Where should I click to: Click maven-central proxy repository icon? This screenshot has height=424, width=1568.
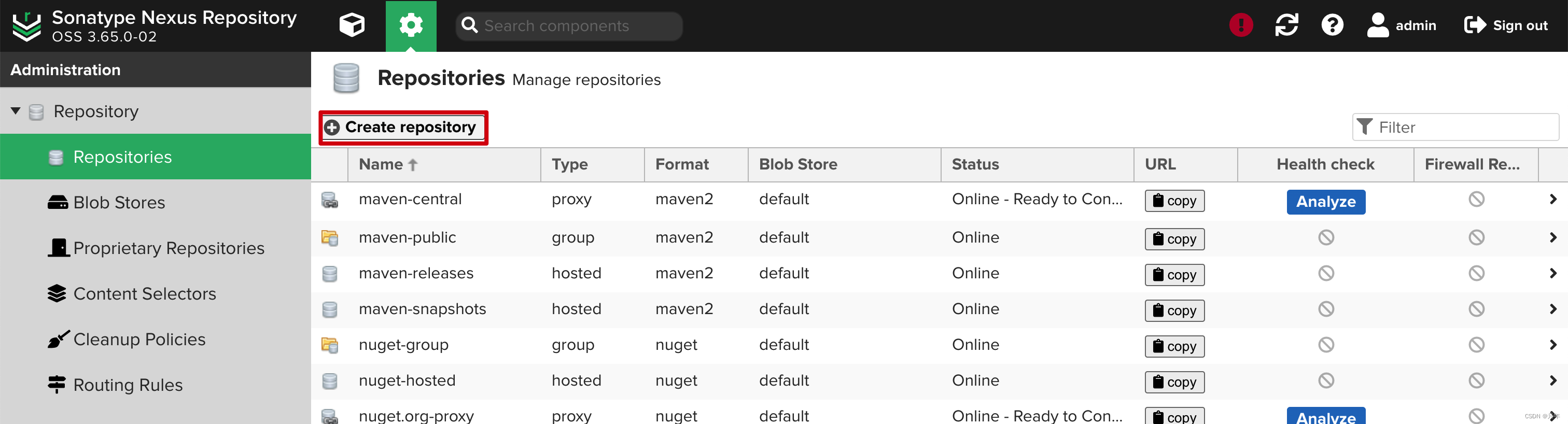click(329, 200)
